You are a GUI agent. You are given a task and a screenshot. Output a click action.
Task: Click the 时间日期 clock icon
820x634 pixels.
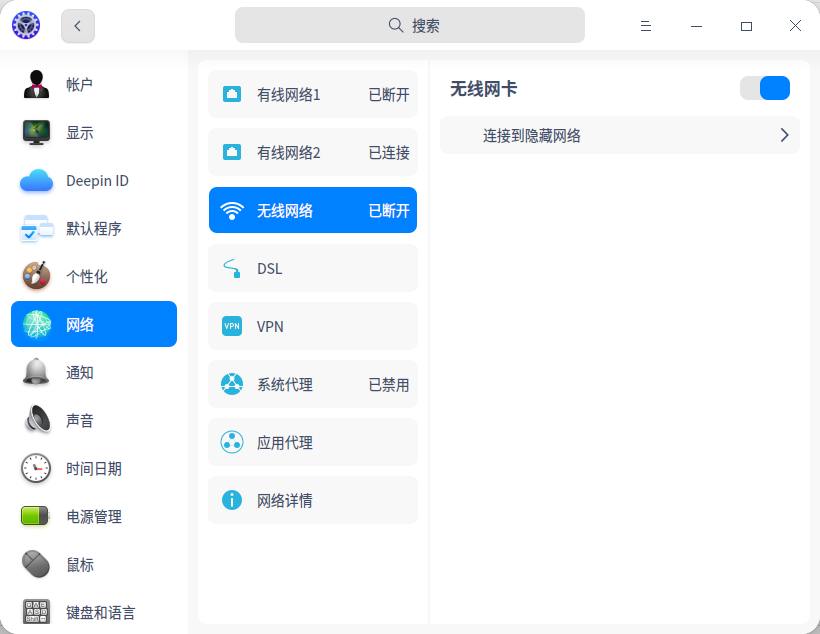pos(36,468)
